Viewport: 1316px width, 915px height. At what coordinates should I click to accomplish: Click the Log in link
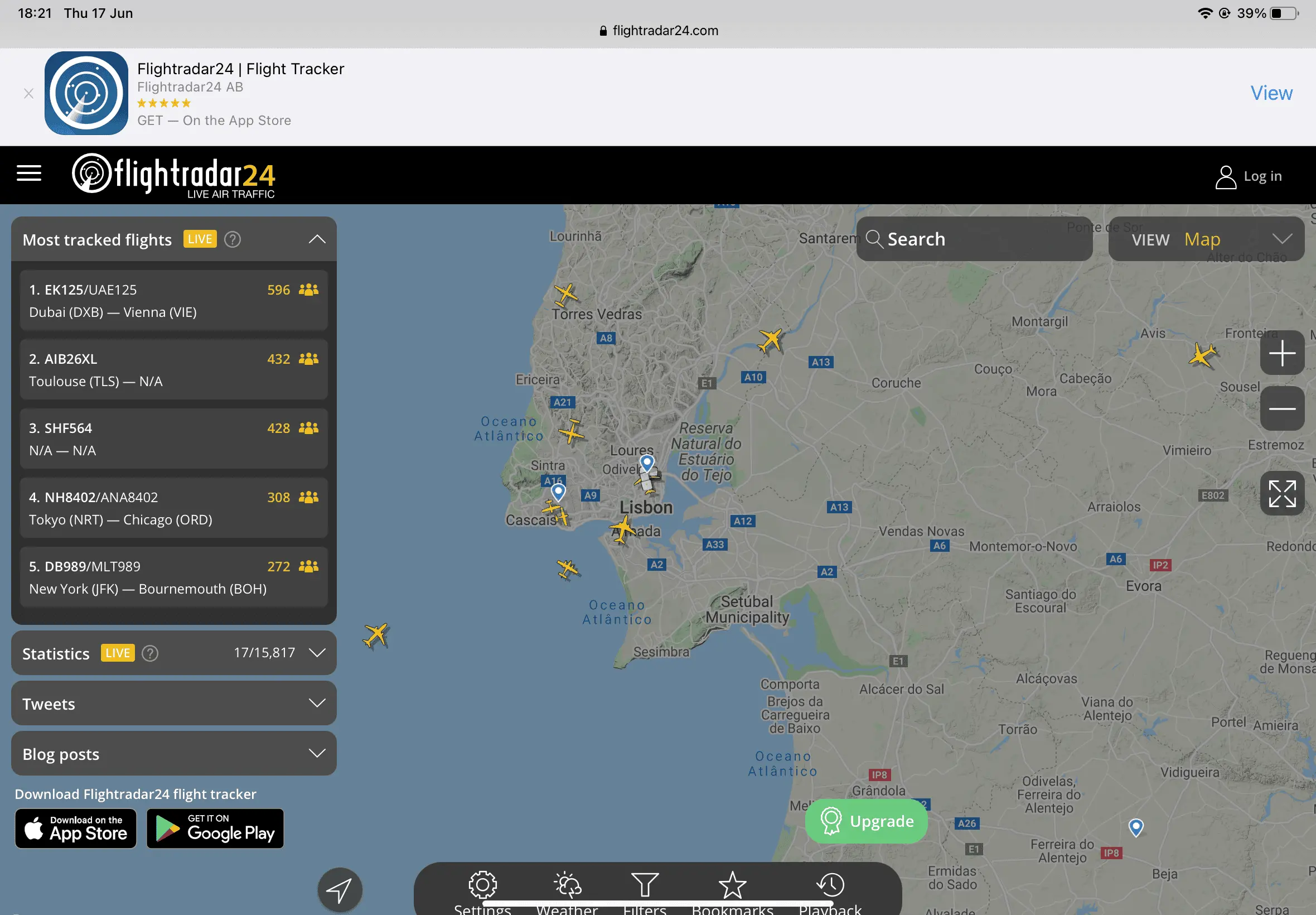(1249, 176)
